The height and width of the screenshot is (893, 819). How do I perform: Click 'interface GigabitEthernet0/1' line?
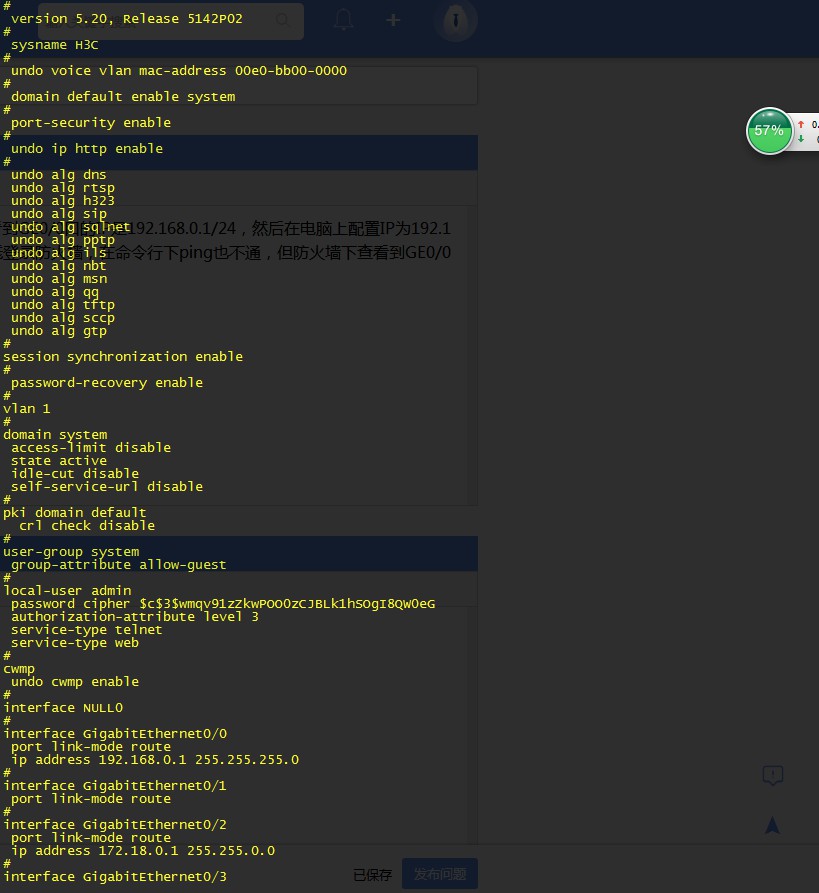tap(115, 786)
